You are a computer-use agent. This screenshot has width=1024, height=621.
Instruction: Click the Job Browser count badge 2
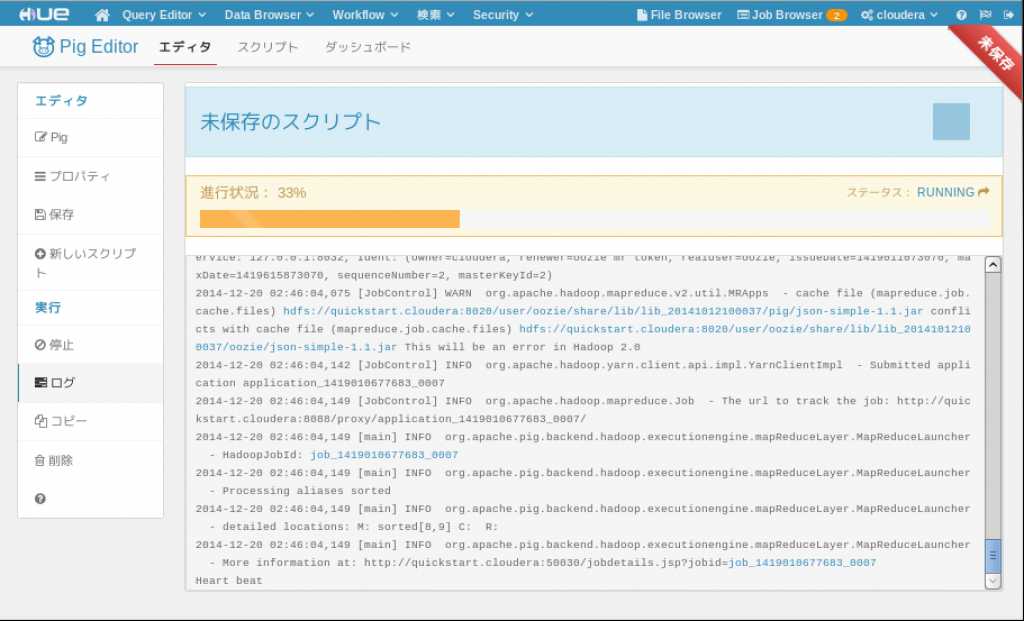pyautogui.click(x=837, y=15)
